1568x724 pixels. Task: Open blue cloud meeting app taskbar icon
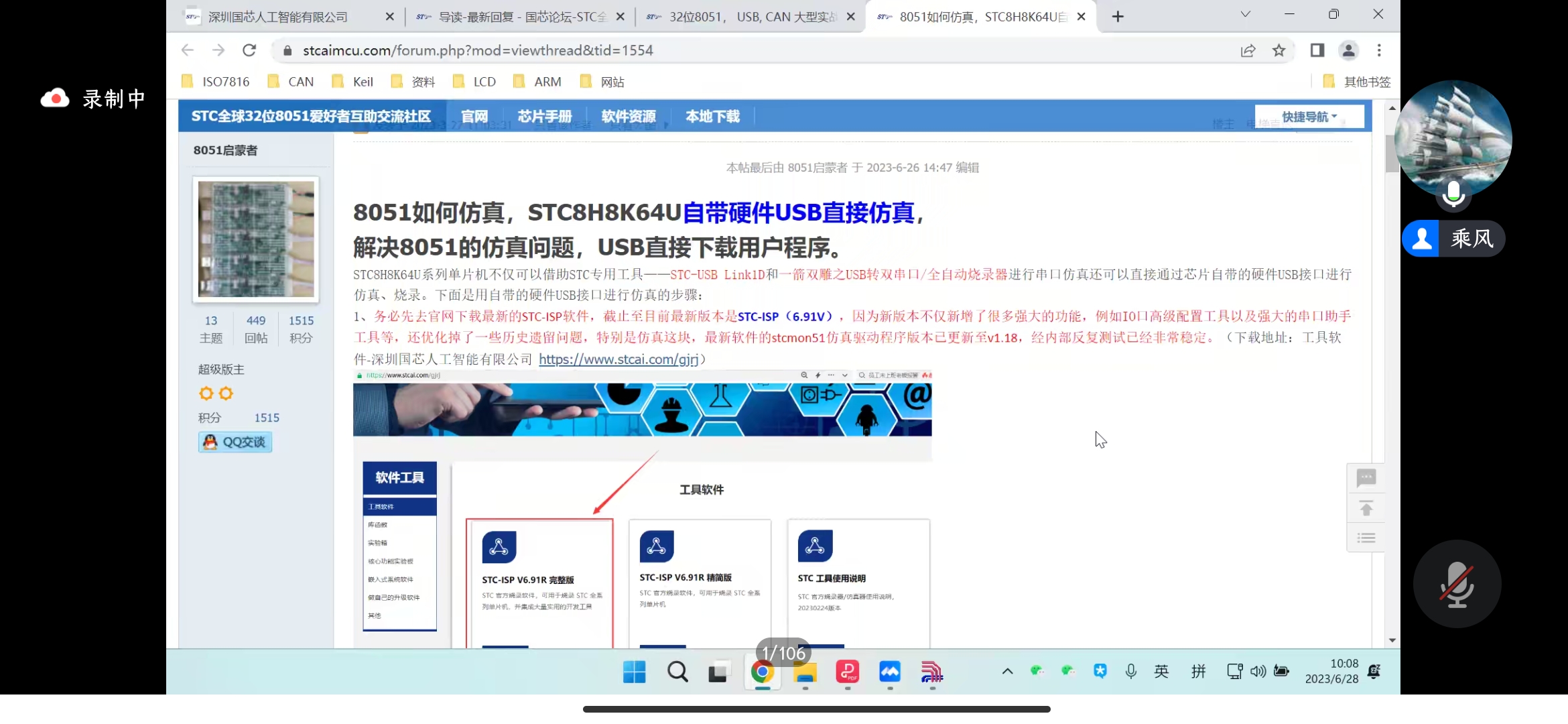coord(890,672)
